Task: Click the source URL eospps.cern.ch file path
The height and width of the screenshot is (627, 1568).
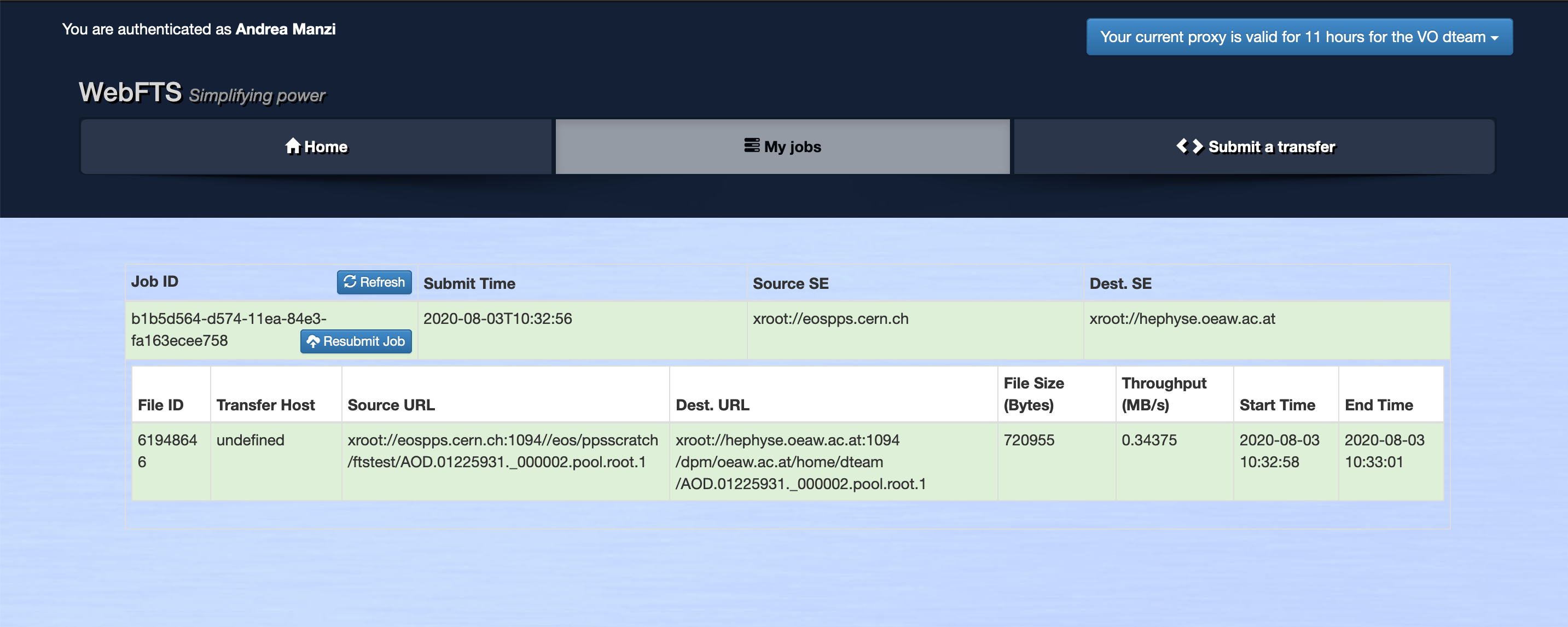Action: coord(502,451)
